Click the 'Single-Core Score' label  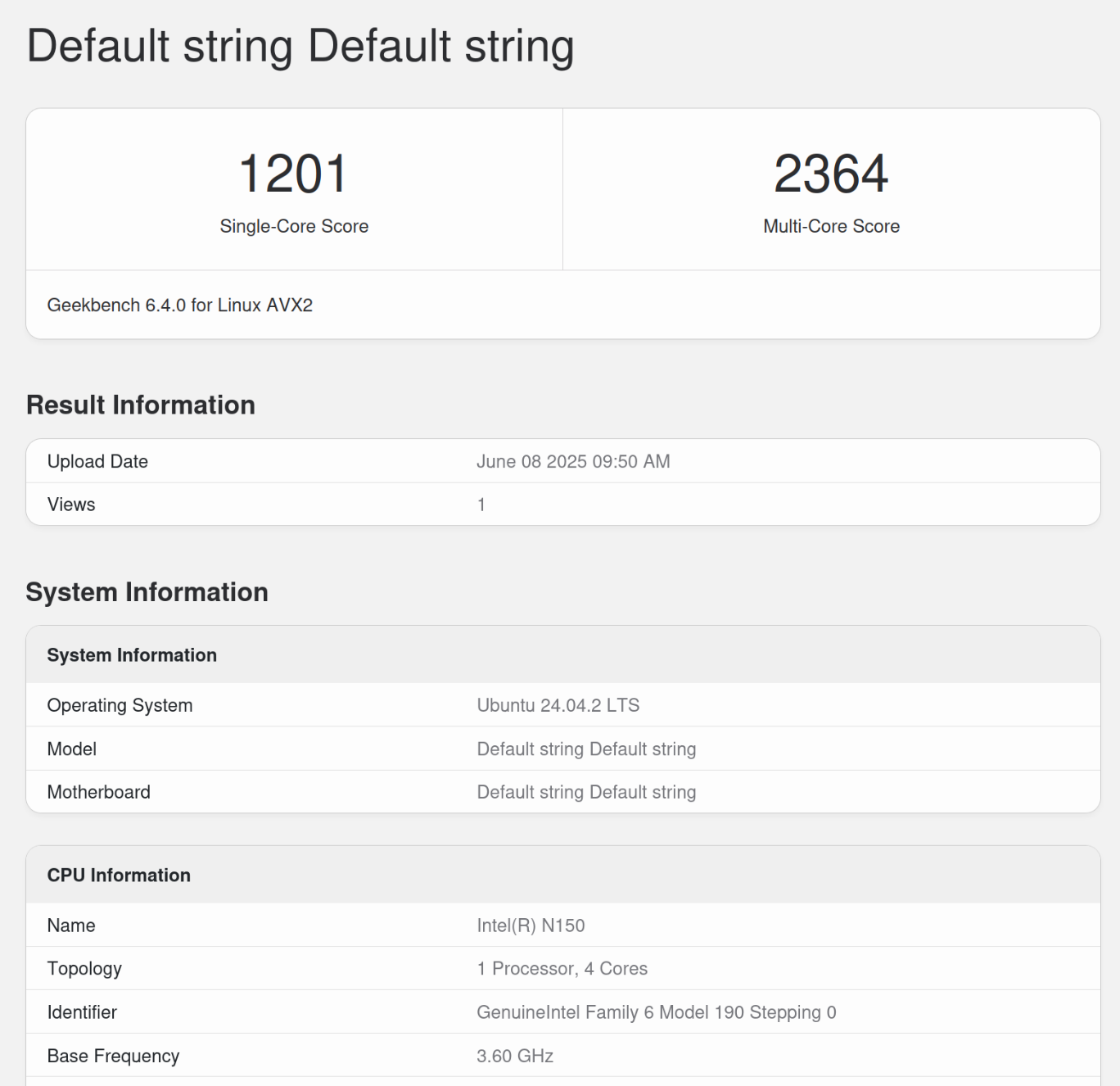(294, 226)
